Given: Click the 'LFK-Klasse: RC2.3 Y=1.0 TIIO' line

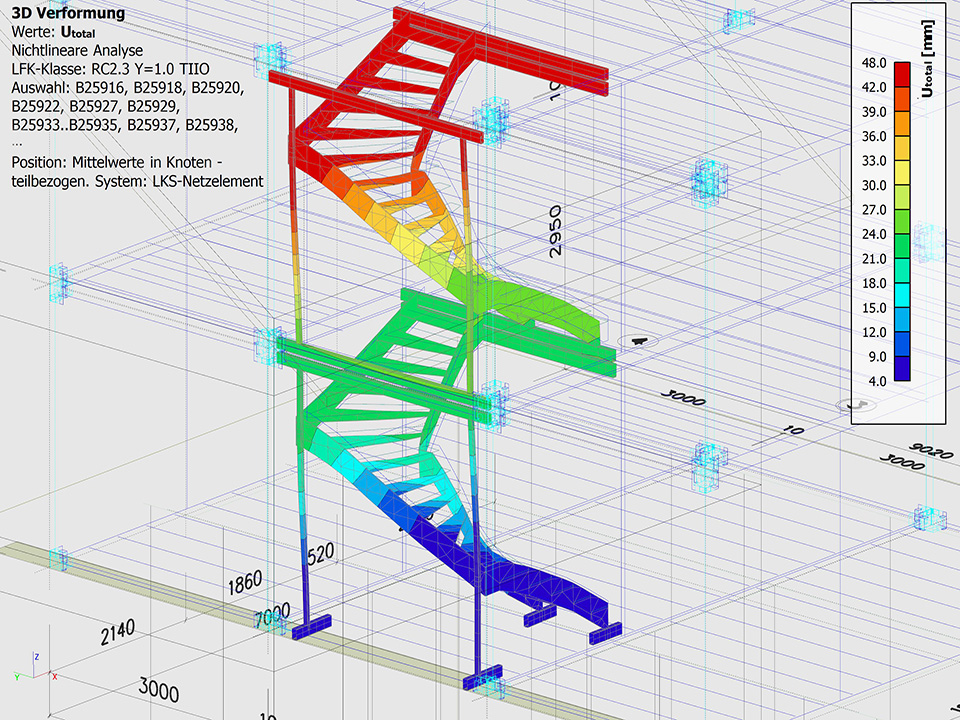Looking at the screenshot, I should 110,68.
